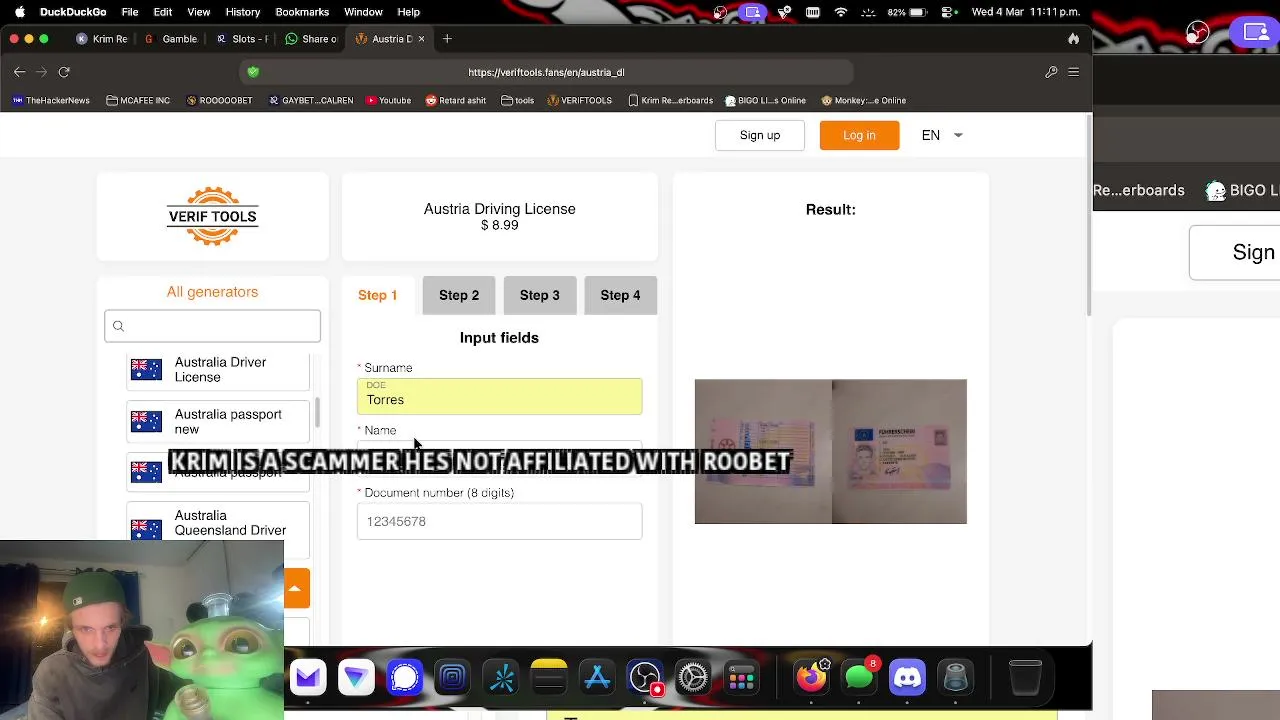Open Proton Mail from the dock
Screen dimensions: 1280x720
click(308, 678)
